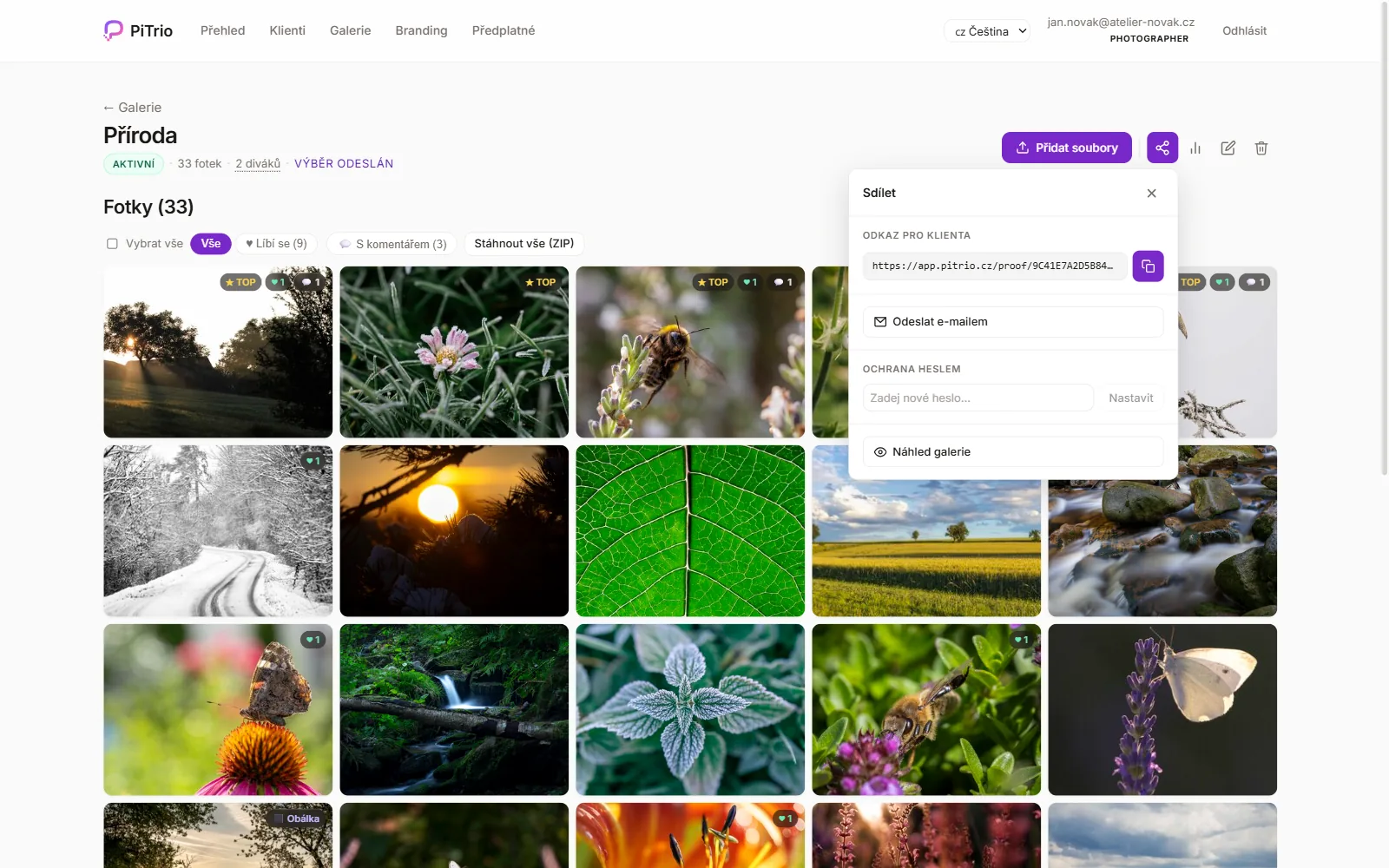Image resolution: width=1389 pixels, height=868 pixels.
Task: Click the edit gallery pencil icon
Action: click(x=1228, y=148)
